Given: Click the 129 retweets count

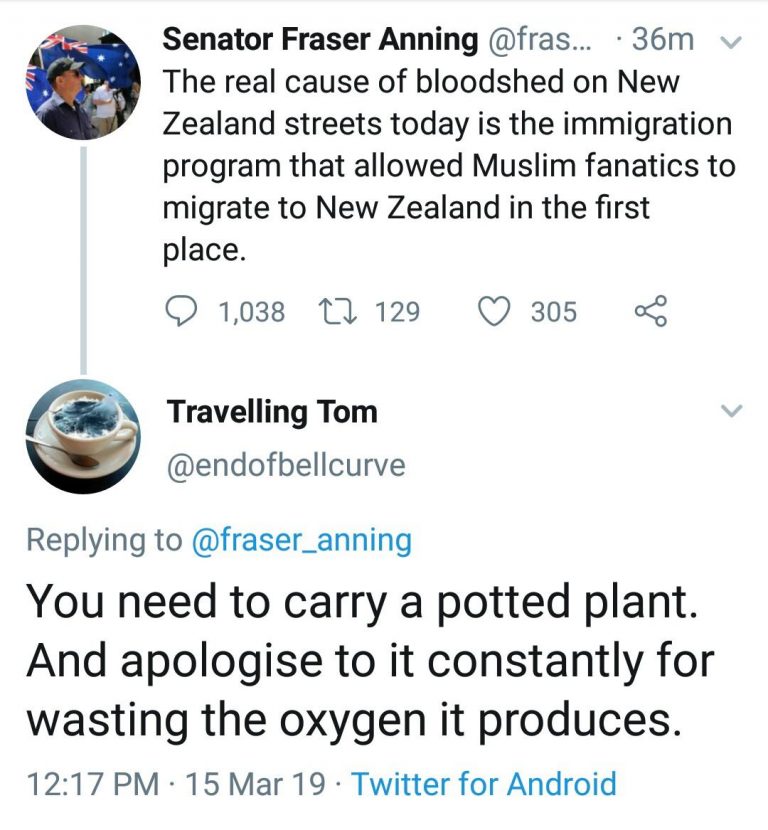Looking at the screenshot, I should [x=397, y=312].
